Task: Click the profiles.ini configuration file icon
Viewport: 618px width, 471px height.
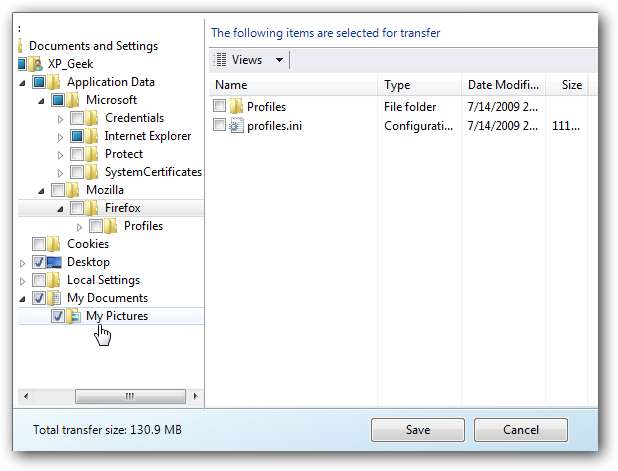Action: tap(236, 126)
